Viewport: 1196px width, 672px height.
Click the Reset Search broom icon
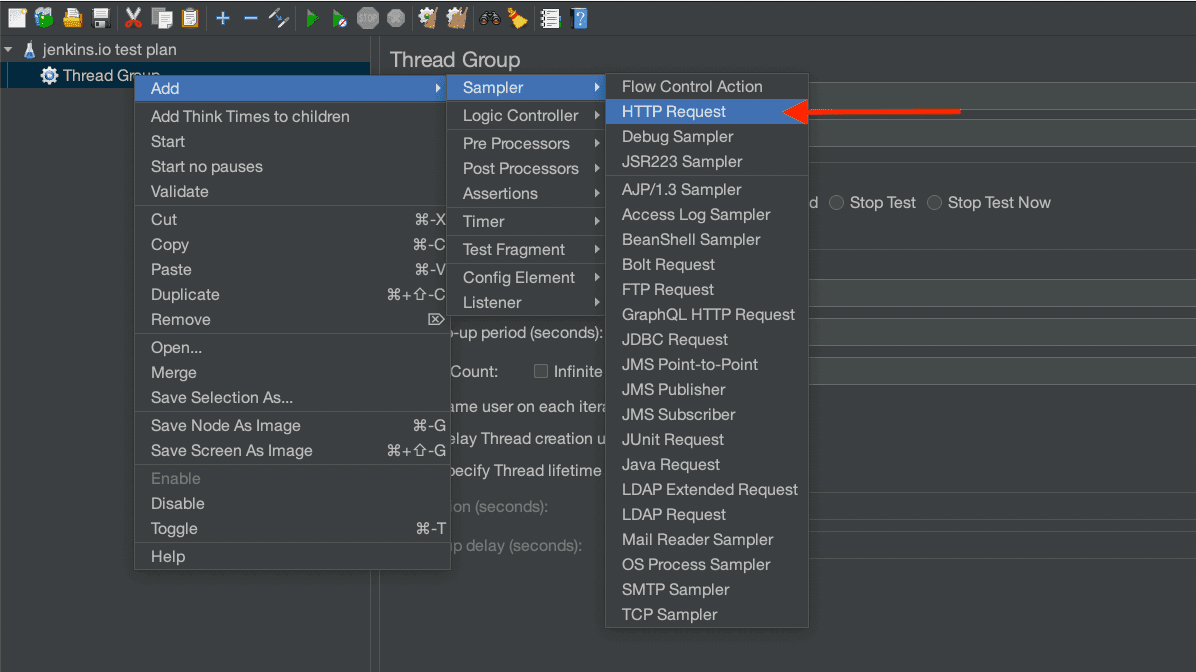[x=516, y=18]
